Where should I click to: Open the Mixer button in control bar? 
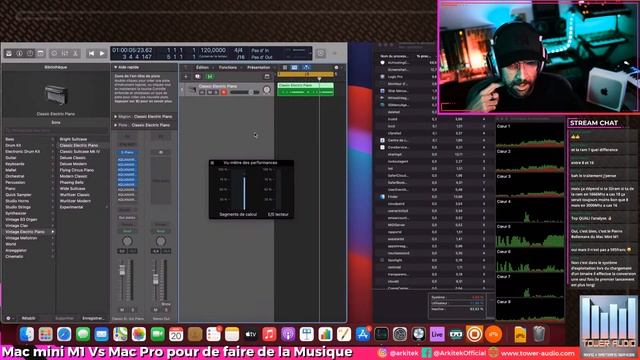tap(65, 53)
